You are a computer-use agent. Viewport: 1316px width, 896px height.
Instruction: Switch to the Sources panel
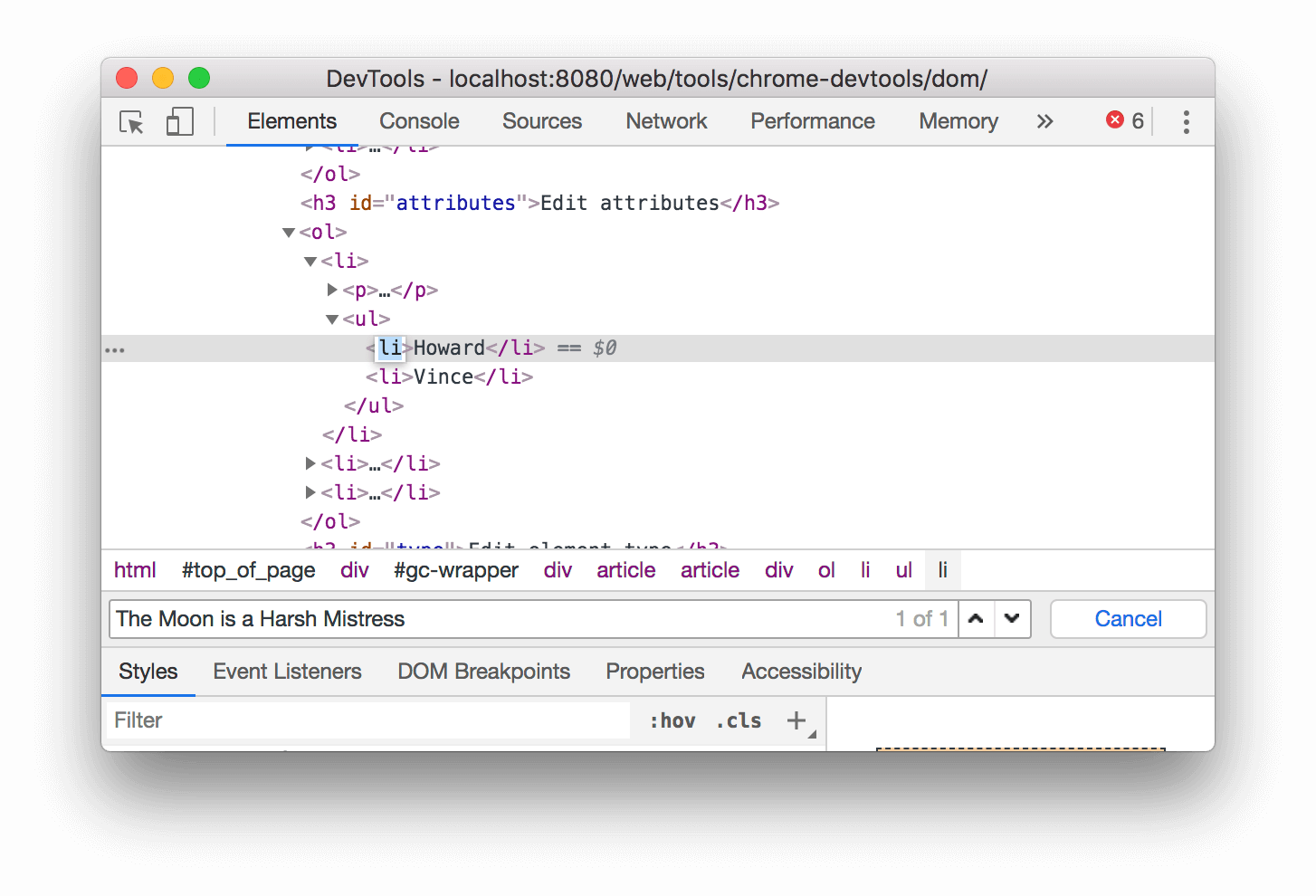(541, 120)
